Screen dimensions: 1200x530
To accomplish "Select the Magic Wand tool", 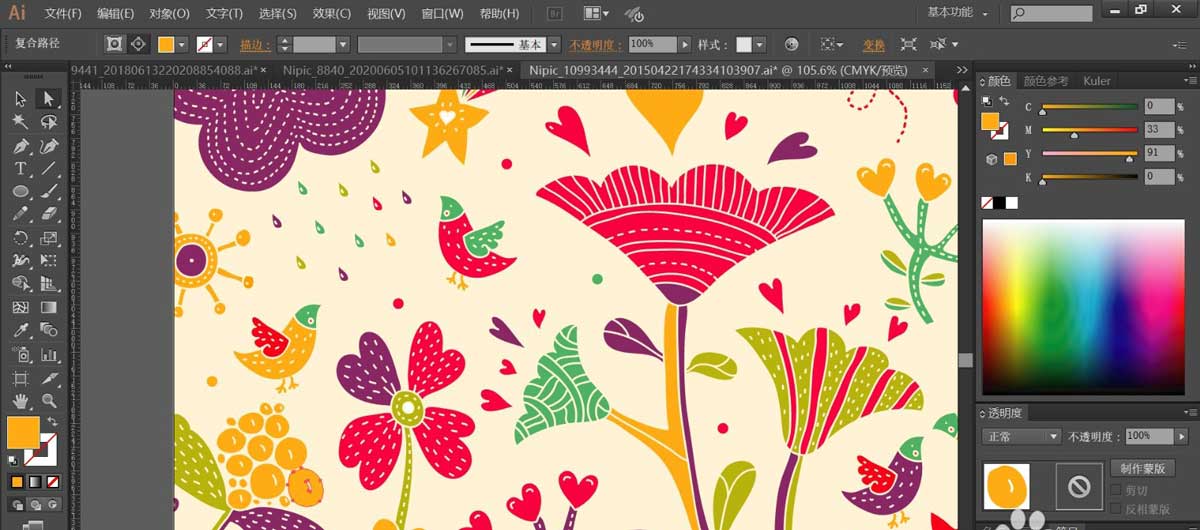I will [x=20, y=121].
